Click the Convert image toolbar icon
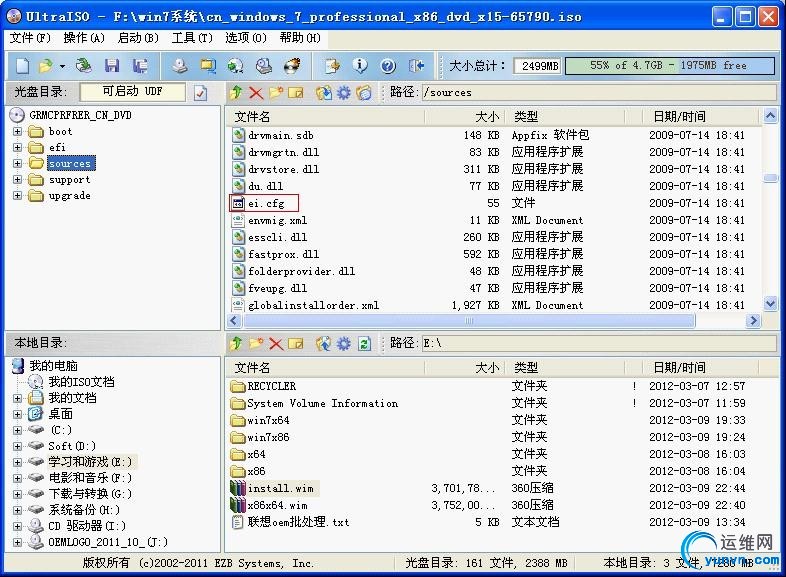 tap(235, 66)
